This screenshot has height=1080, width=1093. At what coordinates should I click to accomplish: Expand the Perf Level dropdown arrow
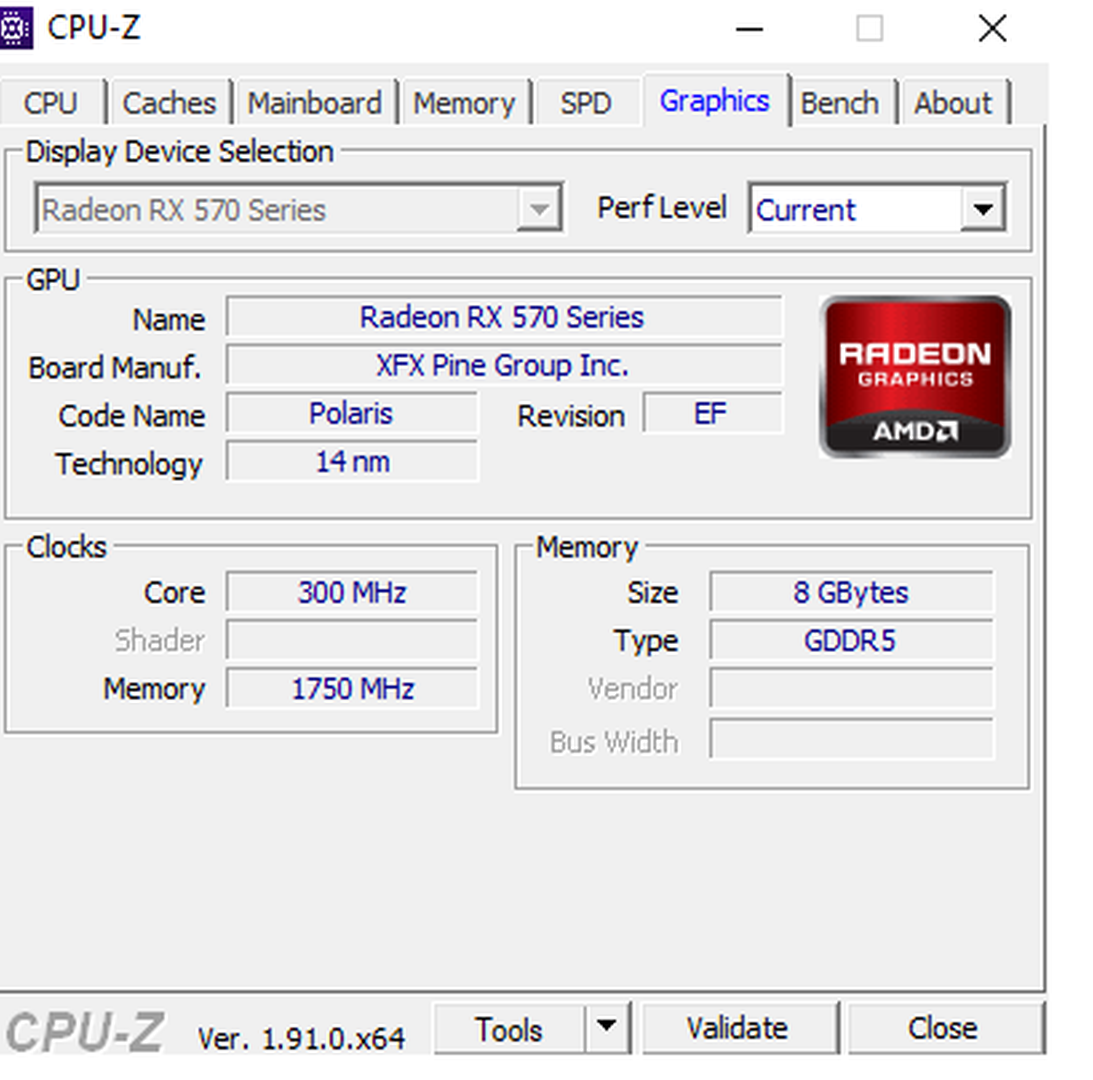(x=983, y=208)
